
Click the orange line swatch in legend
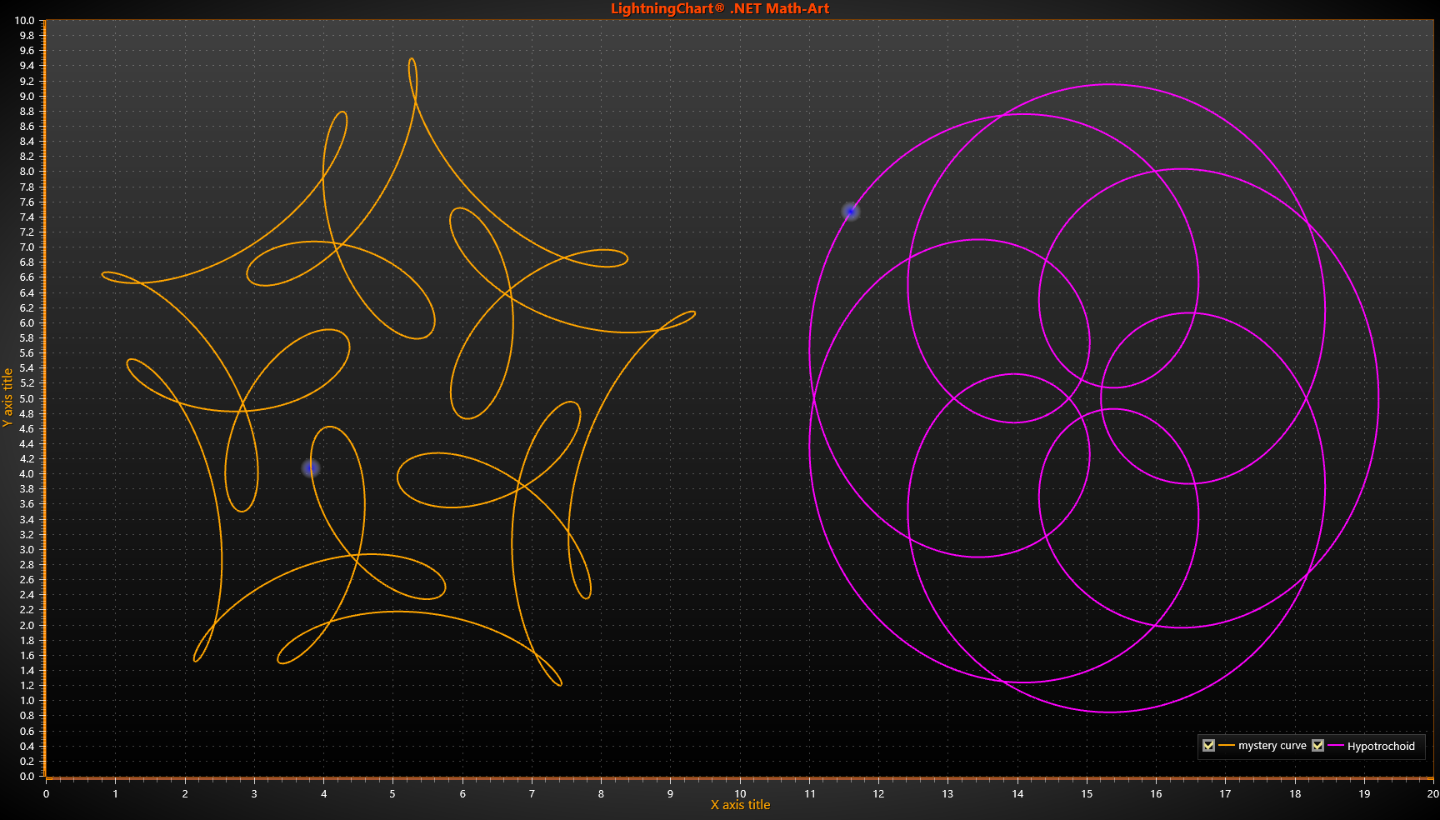click(x=1226, y=746)
